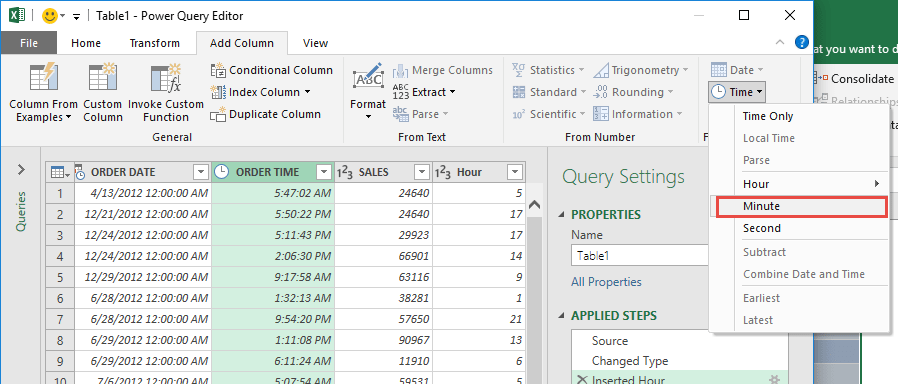Image resolution: width=898 pixels, height=384 pixels.
Task: Add an Index Column
Action: [261, 92]
